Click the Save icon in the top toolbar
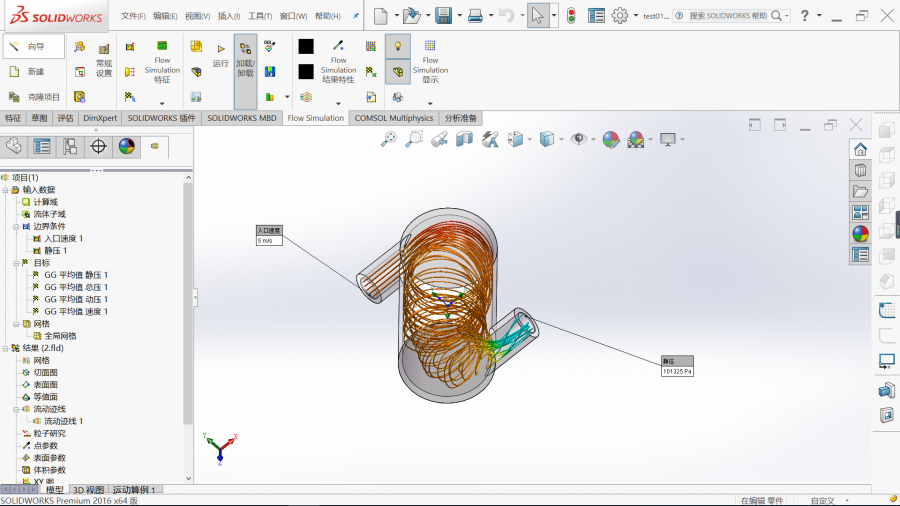The width and height of the screenshot is (900, 506). [x=443, y=15]
